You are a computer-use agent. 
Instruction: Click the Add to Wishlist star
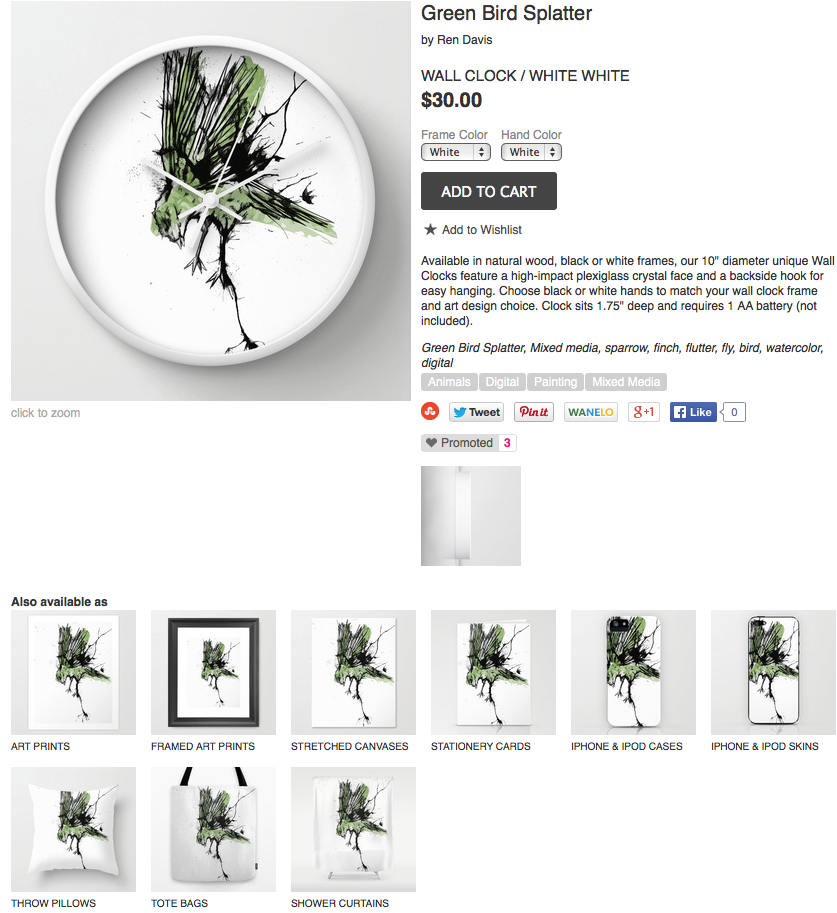430,229
